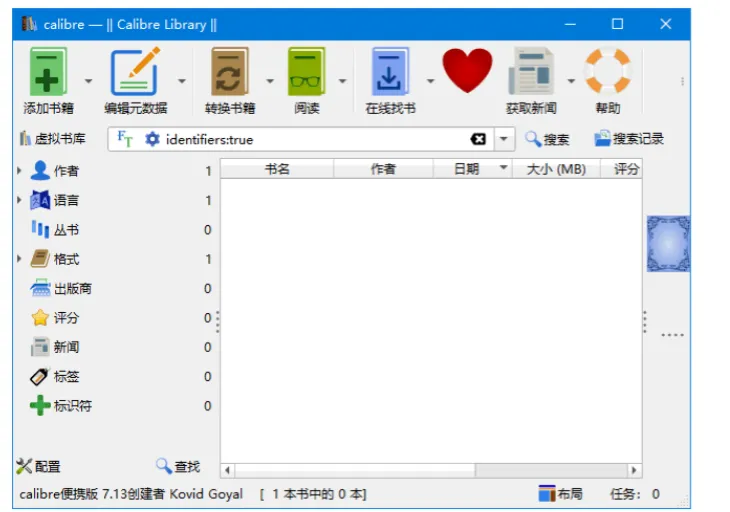Click the Read (阅读) glasses book icon
Screen dimensions: 730x512
coord(306,71)
